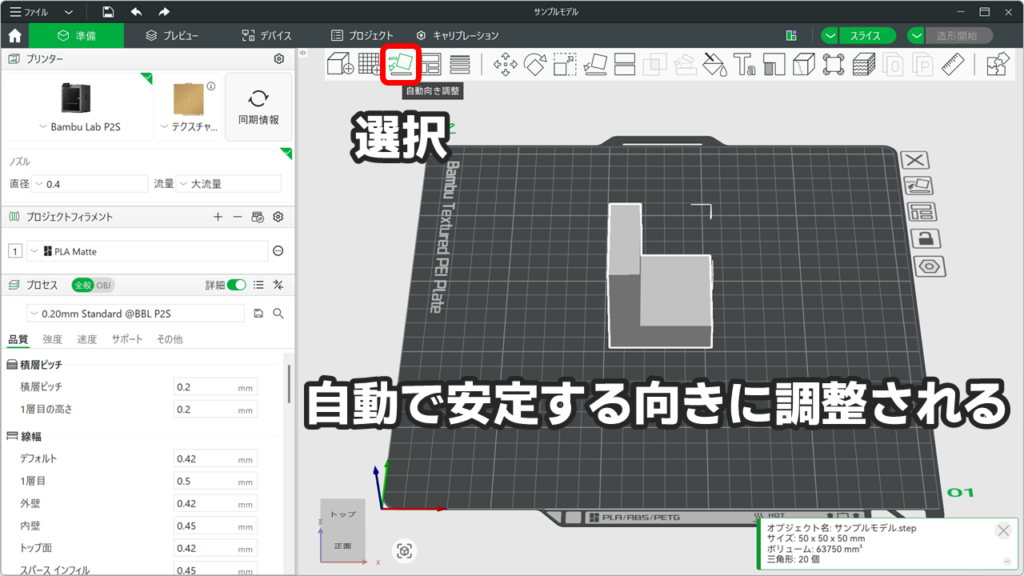Open the nozzle diameter 0.4 dropdown
Image resolution: width=1024 pixels, height=576 pixels.
tap(90, 184)
